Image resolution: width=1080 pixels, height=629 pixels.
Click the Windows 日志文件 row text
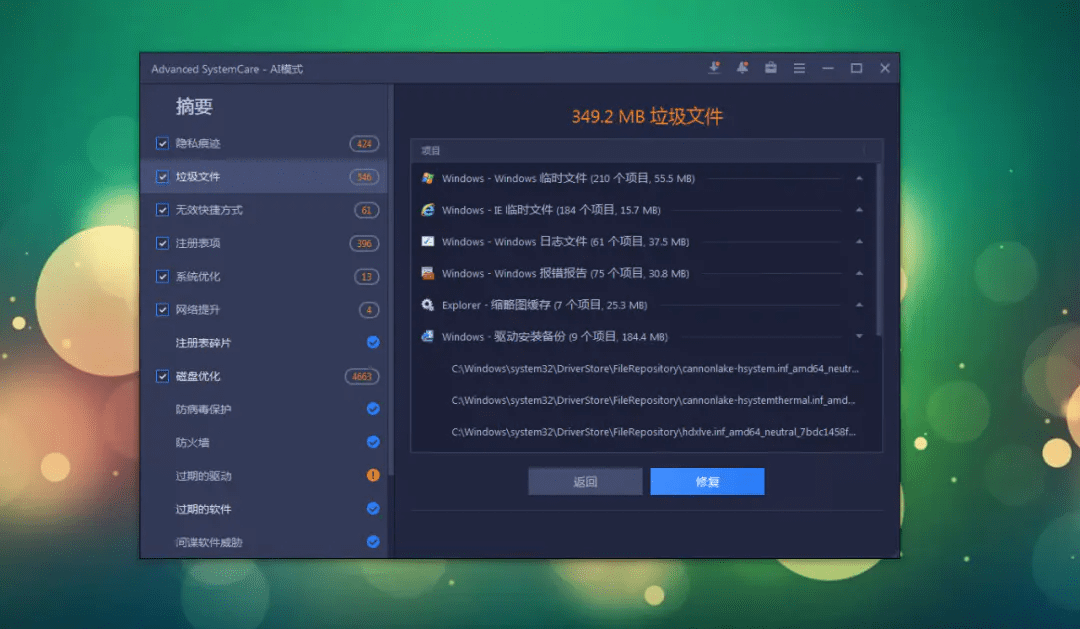[565, 241]
